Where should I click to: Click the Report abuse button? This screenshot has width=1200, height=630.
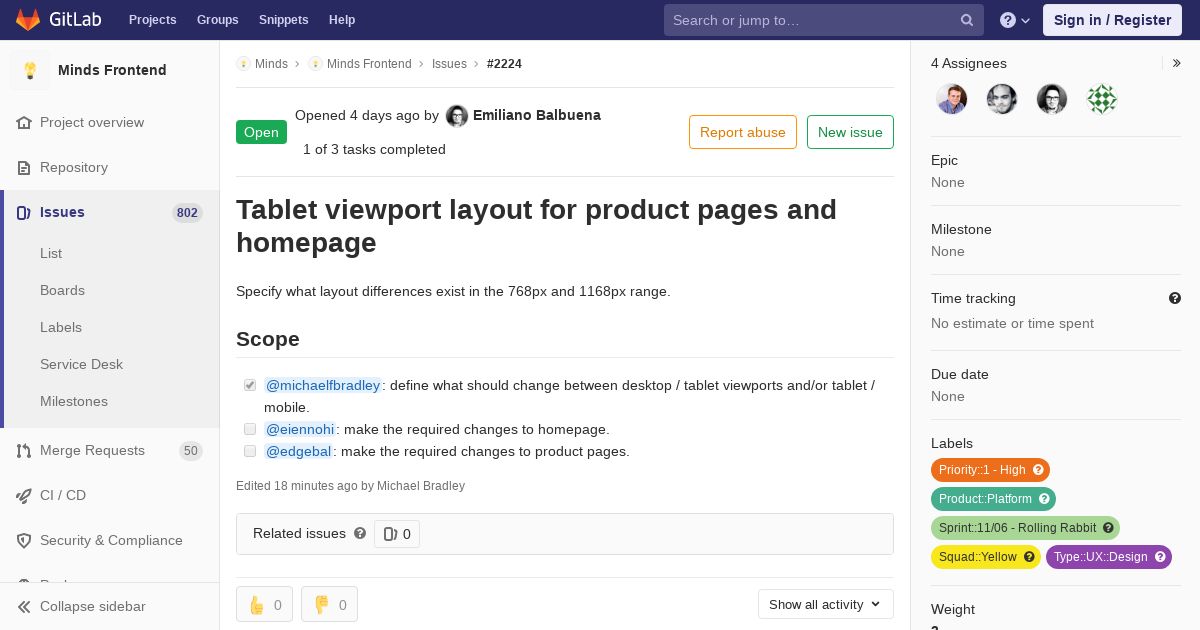(x=743, y=132)
